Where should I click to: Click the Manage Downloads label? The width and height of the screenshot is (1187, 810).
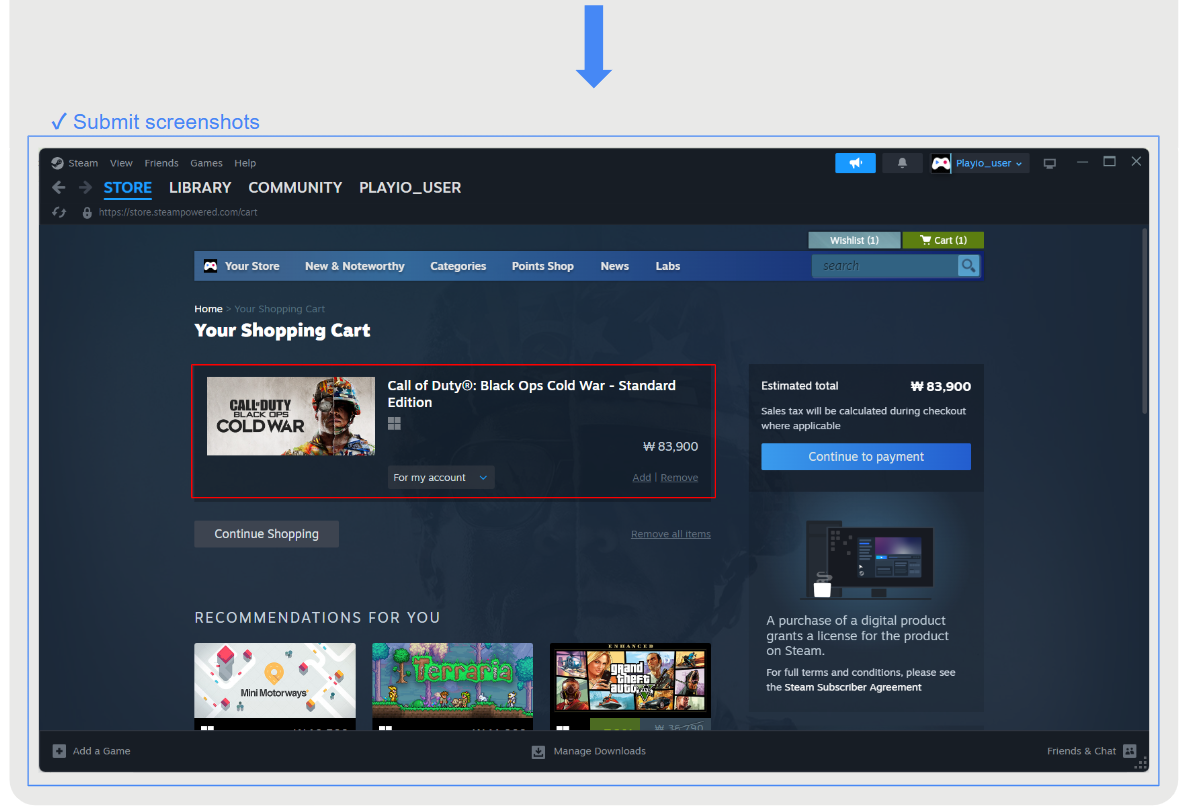[x=600, y=751]
